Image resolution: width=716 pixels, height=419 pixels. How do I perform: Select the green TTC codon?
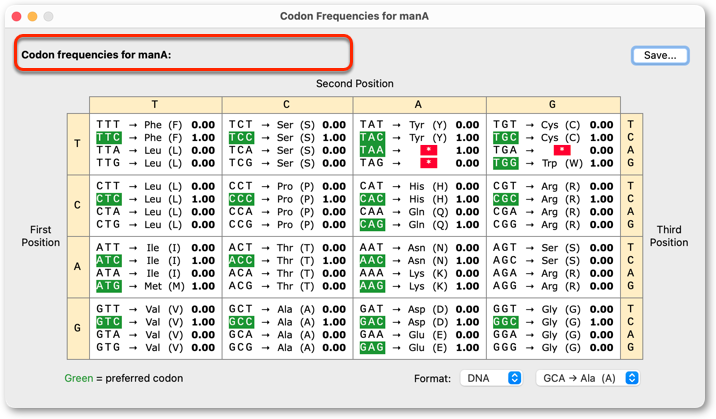(x=109, y=137)
